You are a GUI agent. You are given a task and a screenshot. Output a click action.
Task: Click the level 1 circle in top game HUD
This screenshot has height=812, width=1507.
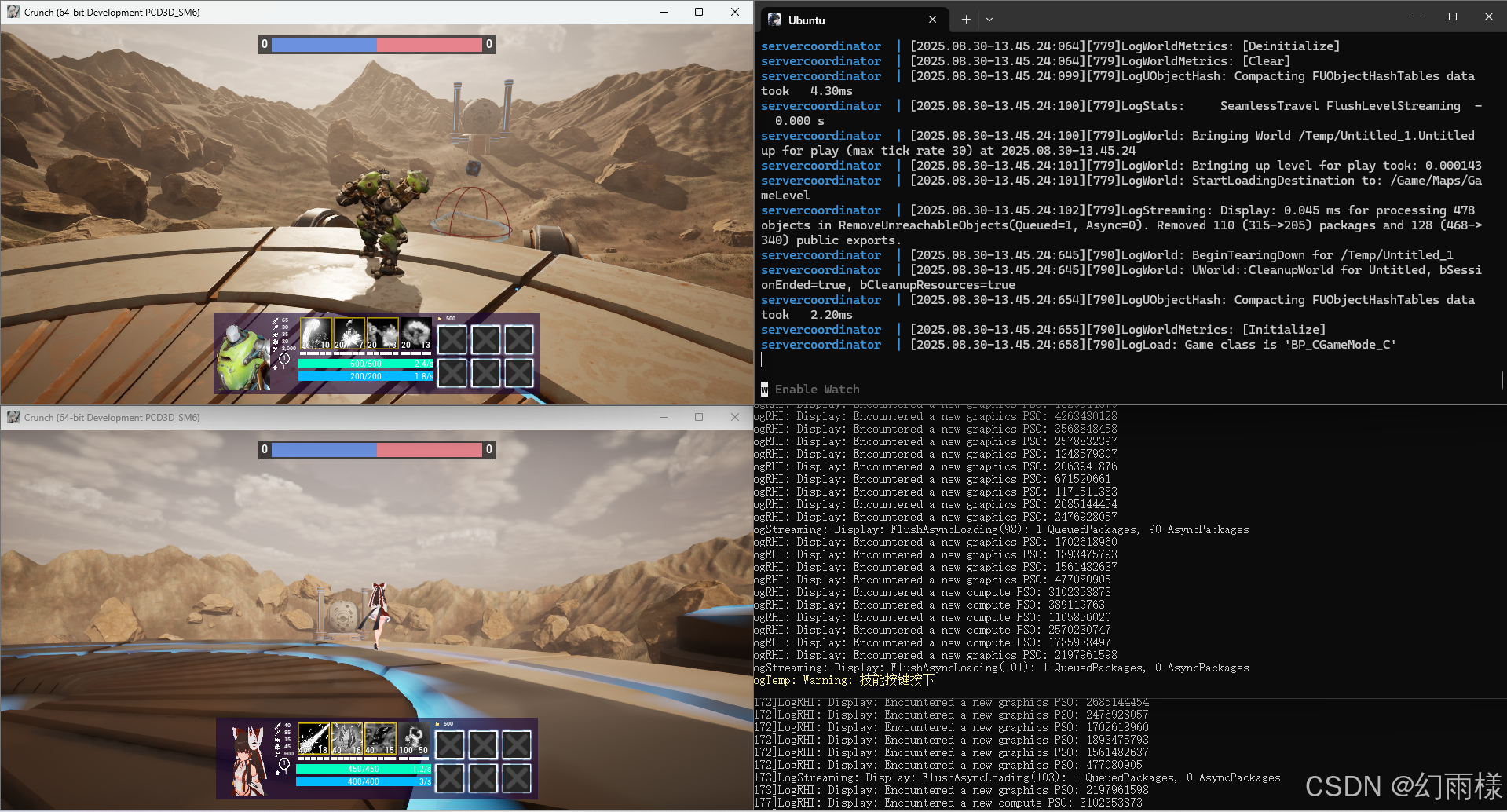coord(284,359)
